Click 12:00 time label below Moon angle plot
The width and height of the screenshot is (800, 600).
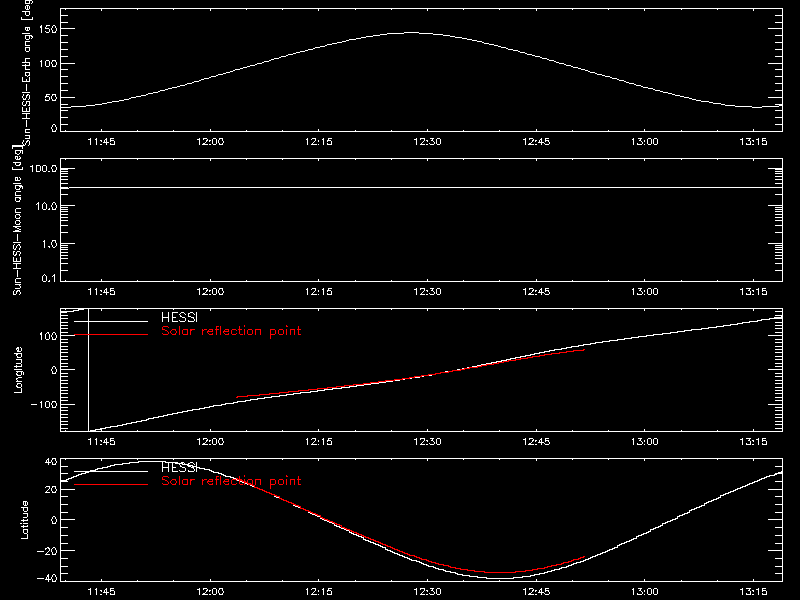click(210, 292)
